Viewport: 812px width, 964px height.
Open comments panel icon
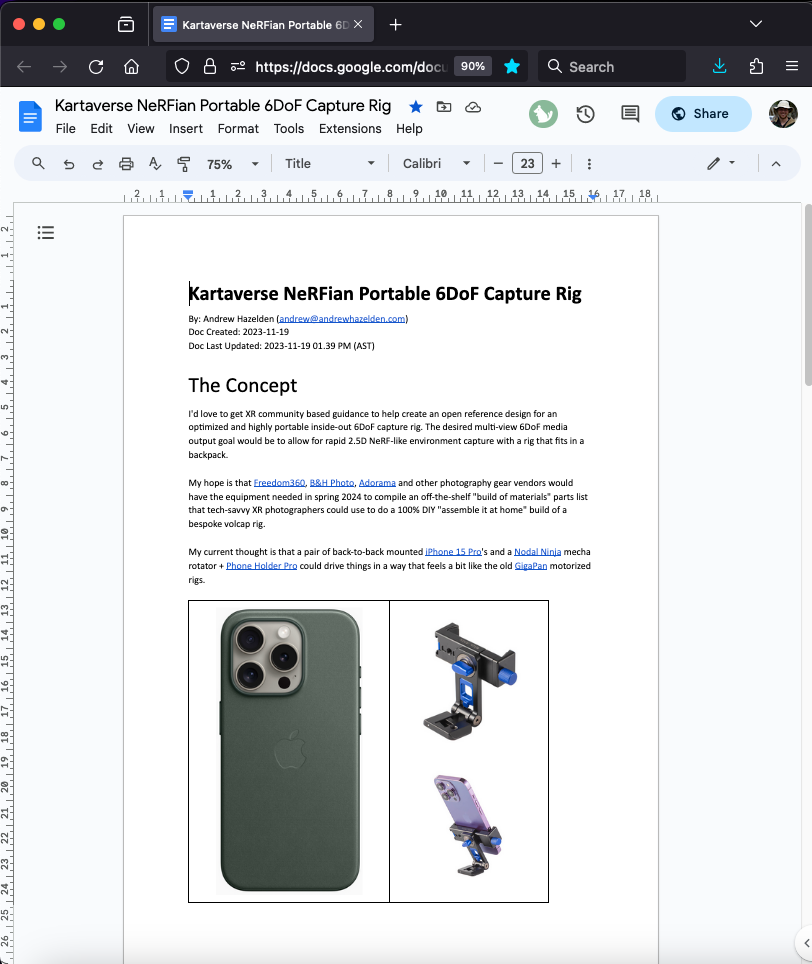[630, 114]
